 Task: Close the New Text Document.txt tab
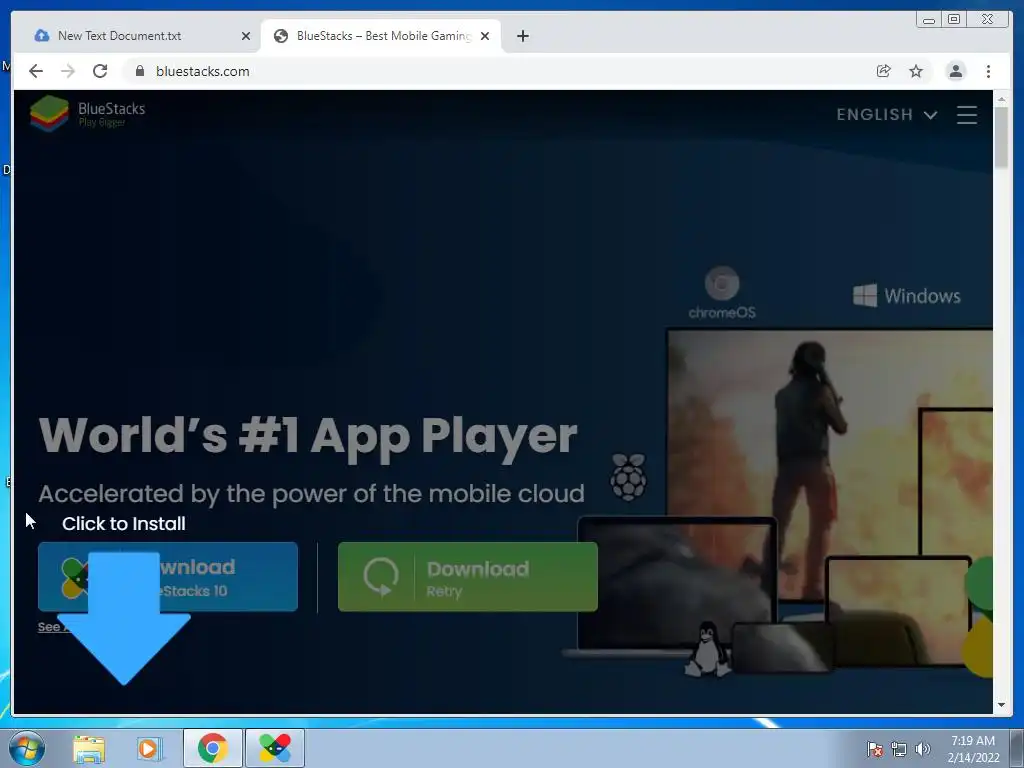coord(246,36)
